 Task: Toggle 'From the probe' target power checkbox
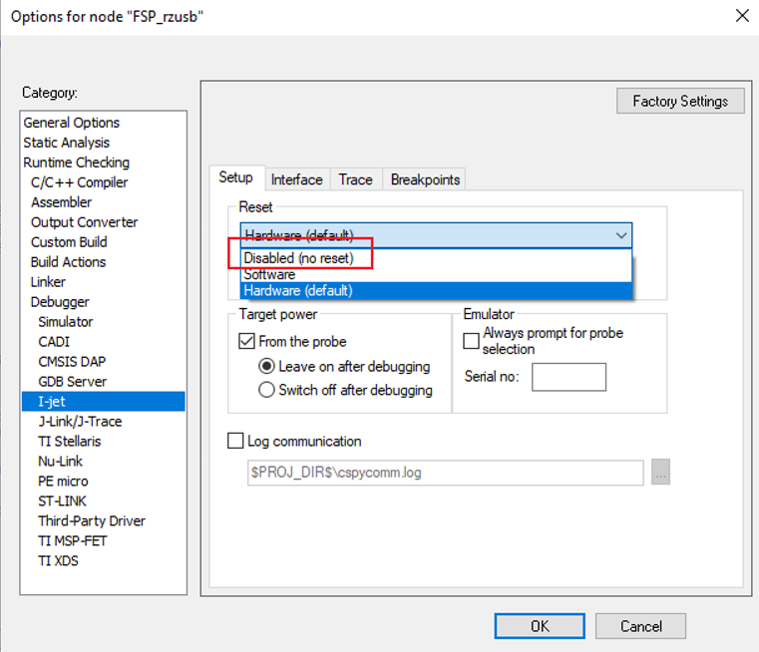[x=247, y=342]
